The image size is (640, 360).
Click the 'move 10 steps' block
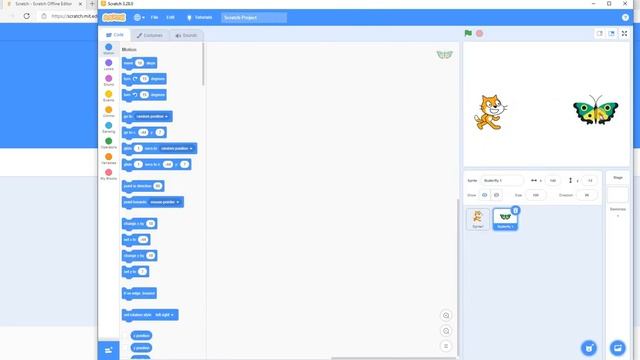pyautogui.click(x=139, y=63)
